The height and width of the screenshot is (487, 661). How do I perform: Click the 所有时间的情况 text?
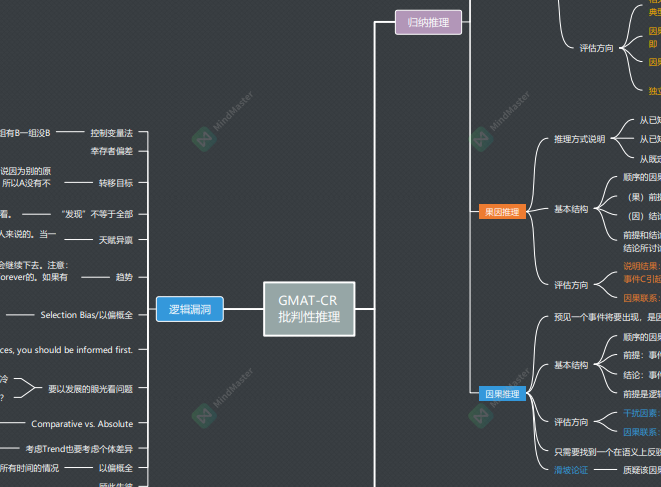[x=30, y=468]
